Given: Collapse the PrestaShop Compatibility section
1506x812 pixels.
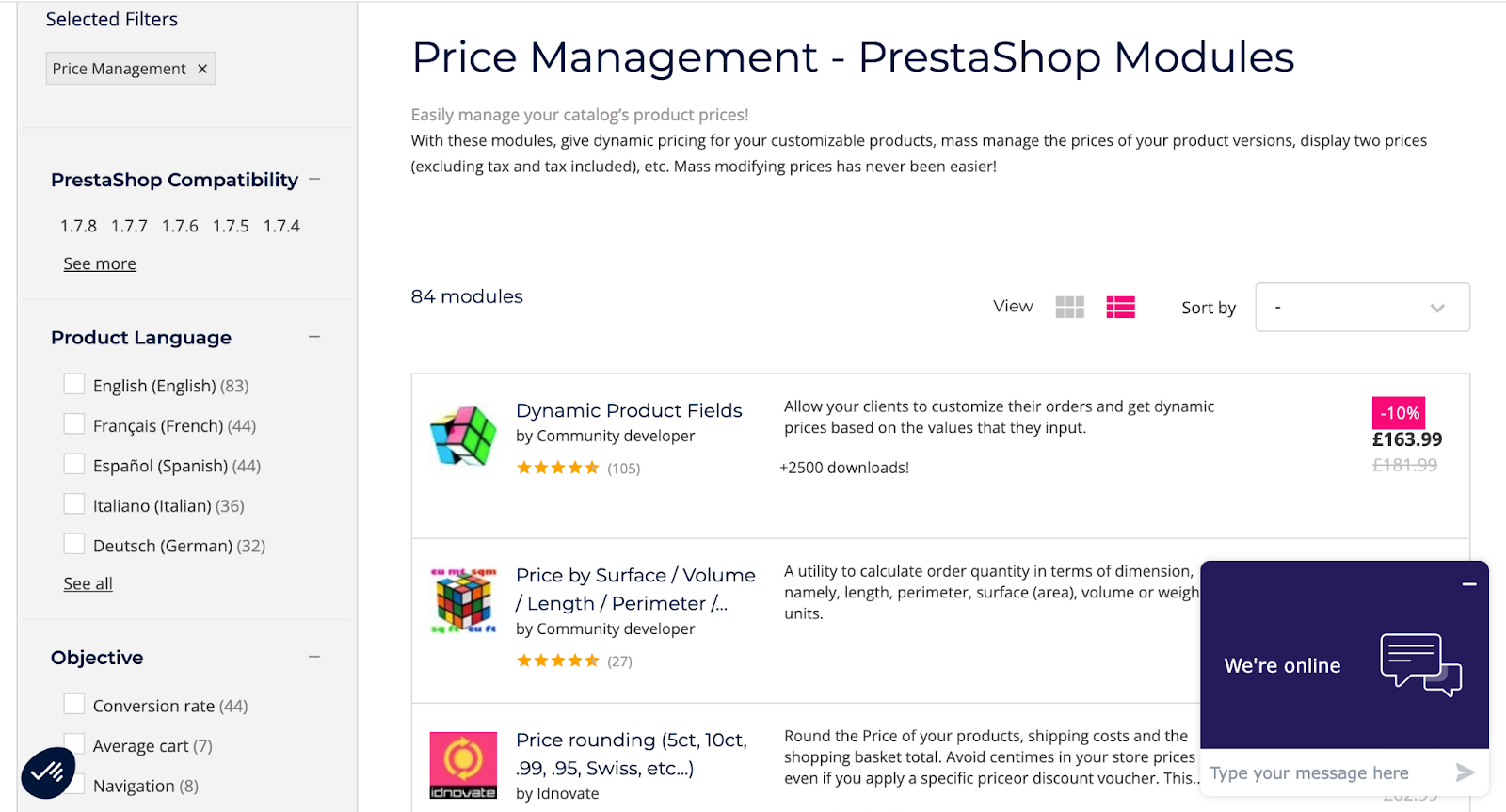Looking at the screenshot, I should [x=314, y=179].
